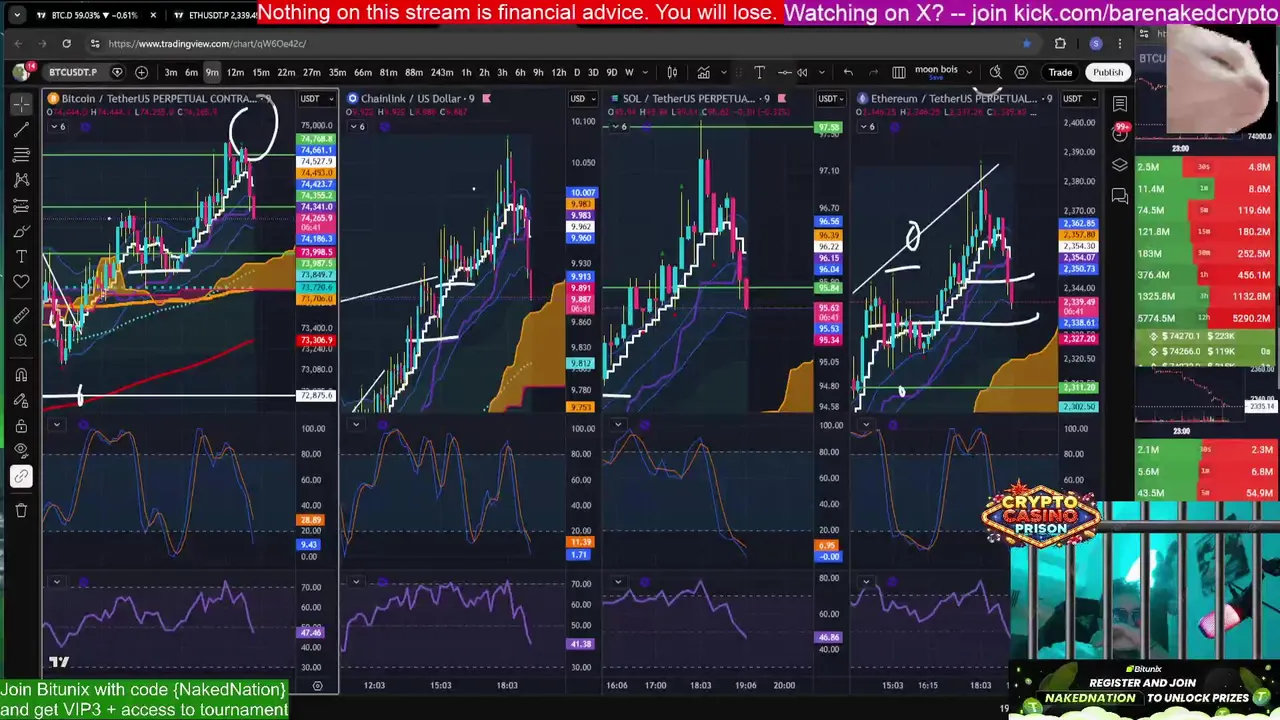The width and height of the screenshot is (1280, 720).
Task: Switch to the 9m timeframe
Action: click(x=212, y=72)
